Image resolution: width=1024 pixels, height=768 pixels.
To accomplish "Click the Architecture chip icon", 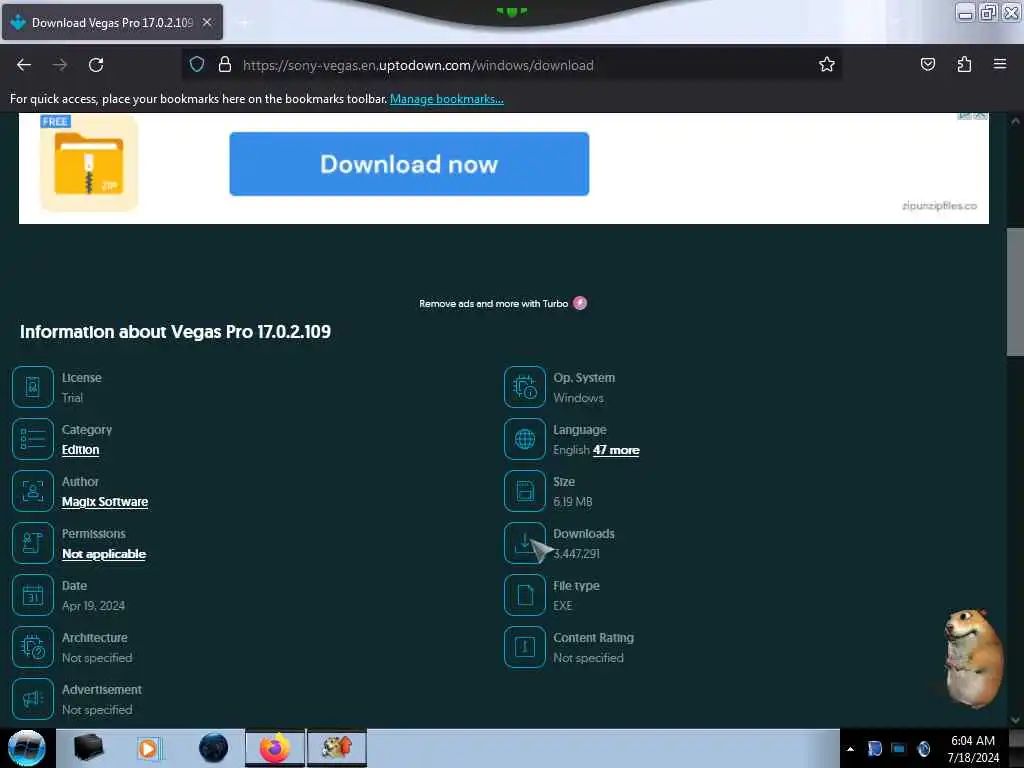I will pyautogui.click(x=33, y=647).
